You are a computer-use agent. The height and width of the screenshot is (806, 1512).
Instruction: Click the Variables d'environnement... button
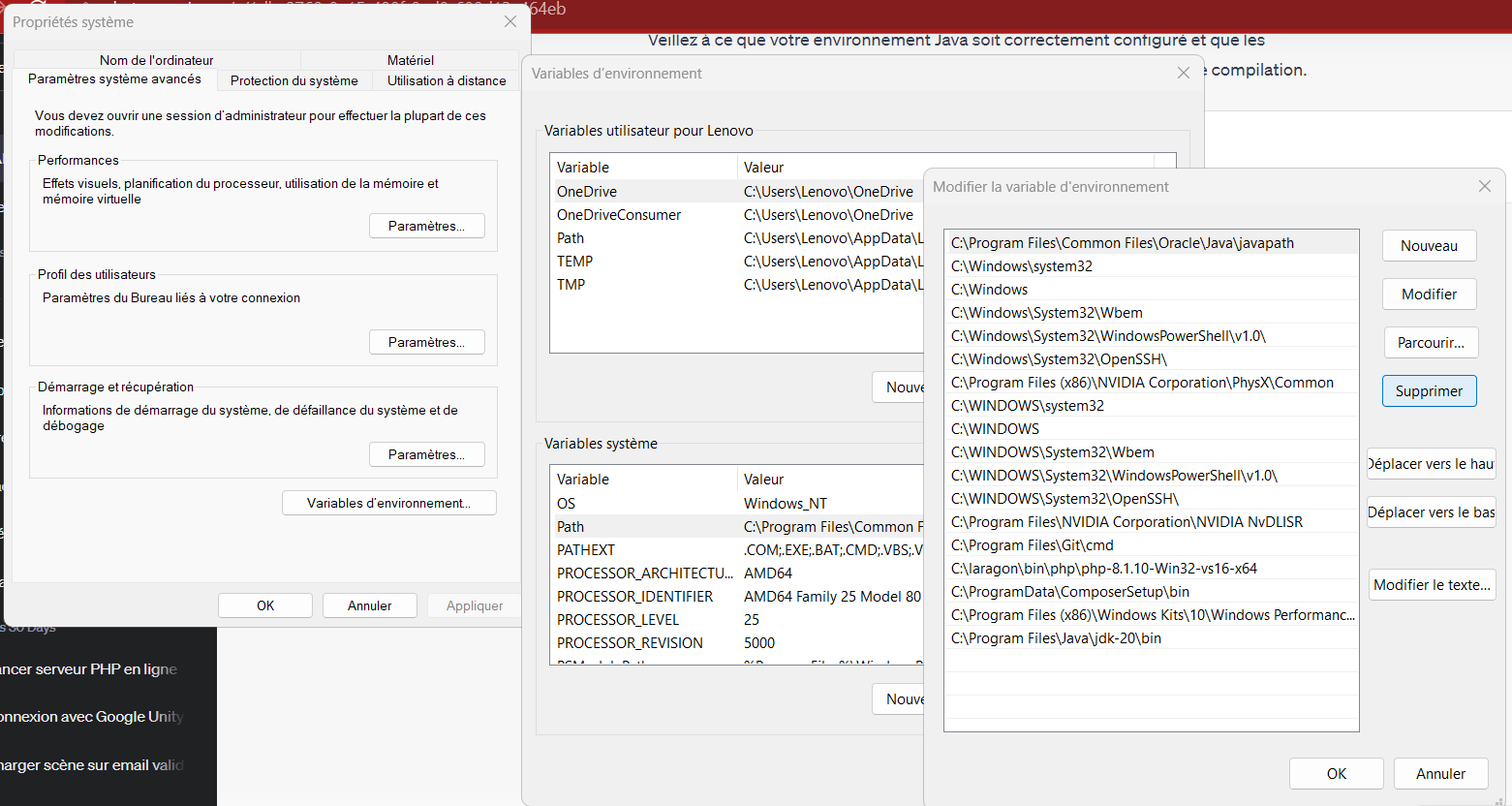coord(388,503)
